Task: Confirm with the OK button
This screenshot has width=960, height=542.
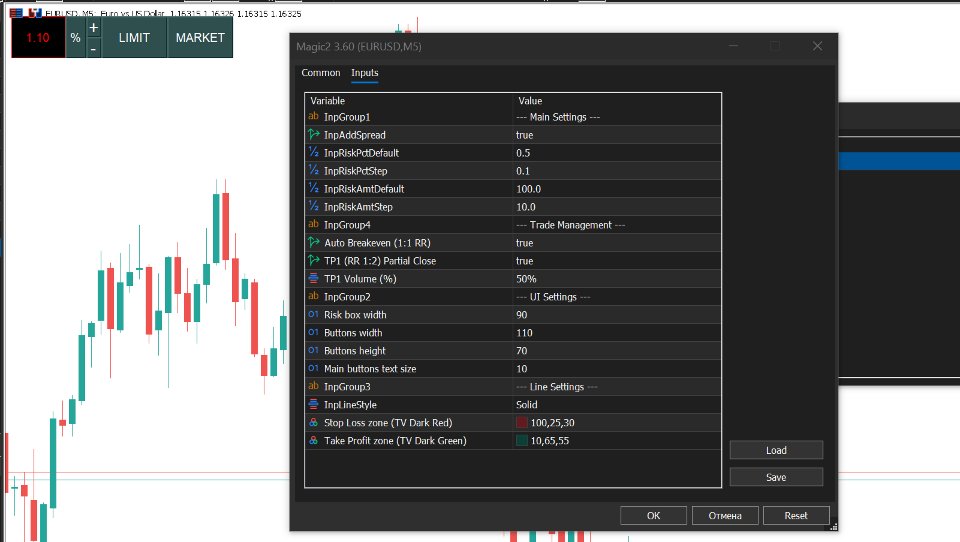Action: (x=653, y=516)
